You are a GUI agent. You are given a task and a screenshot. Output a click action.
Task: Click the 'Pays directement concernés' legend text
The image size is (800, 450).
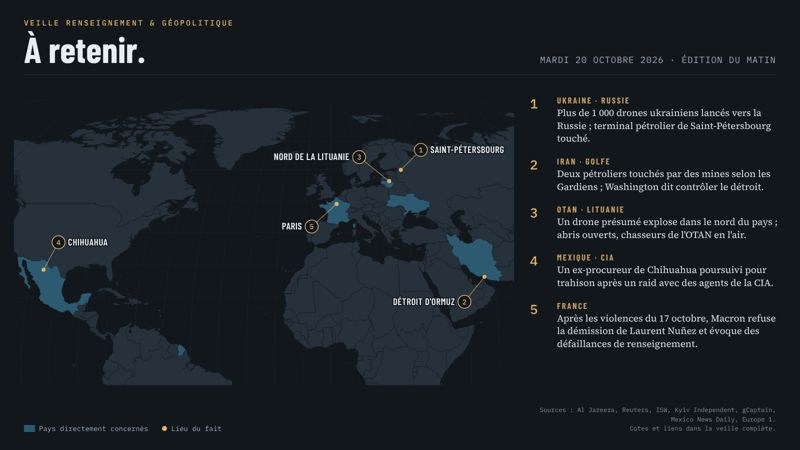(93, 429)
